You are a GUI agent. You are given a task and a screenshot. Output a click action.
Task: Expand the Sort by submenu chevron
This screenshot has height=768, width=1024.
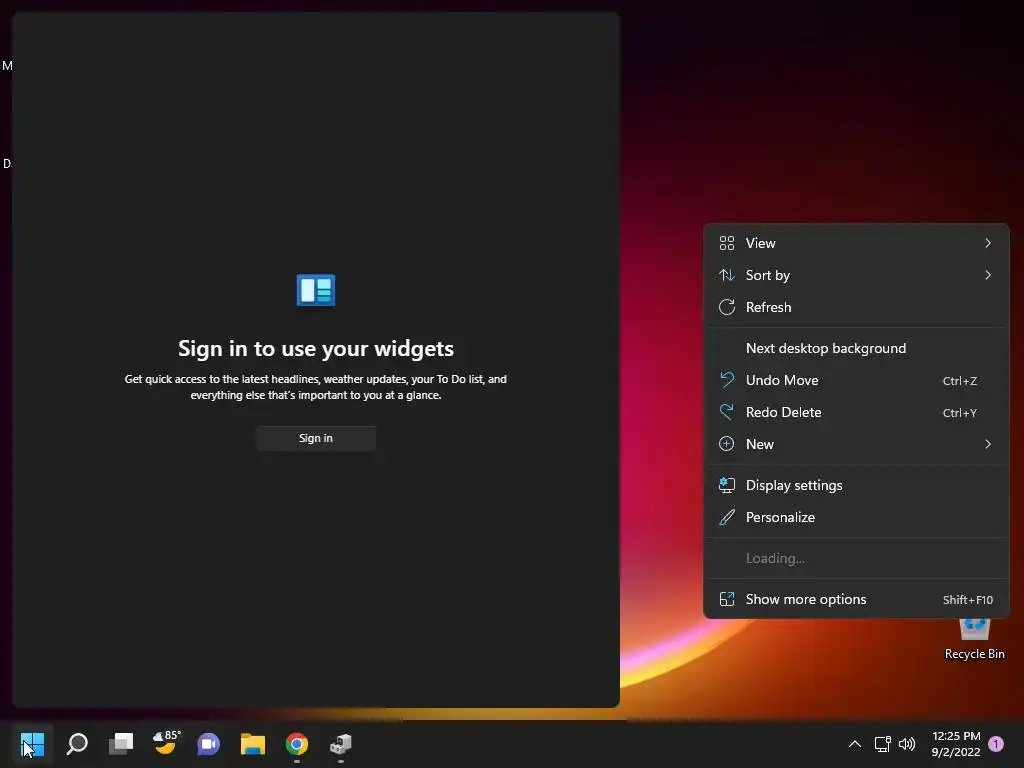tap(988, 276)
